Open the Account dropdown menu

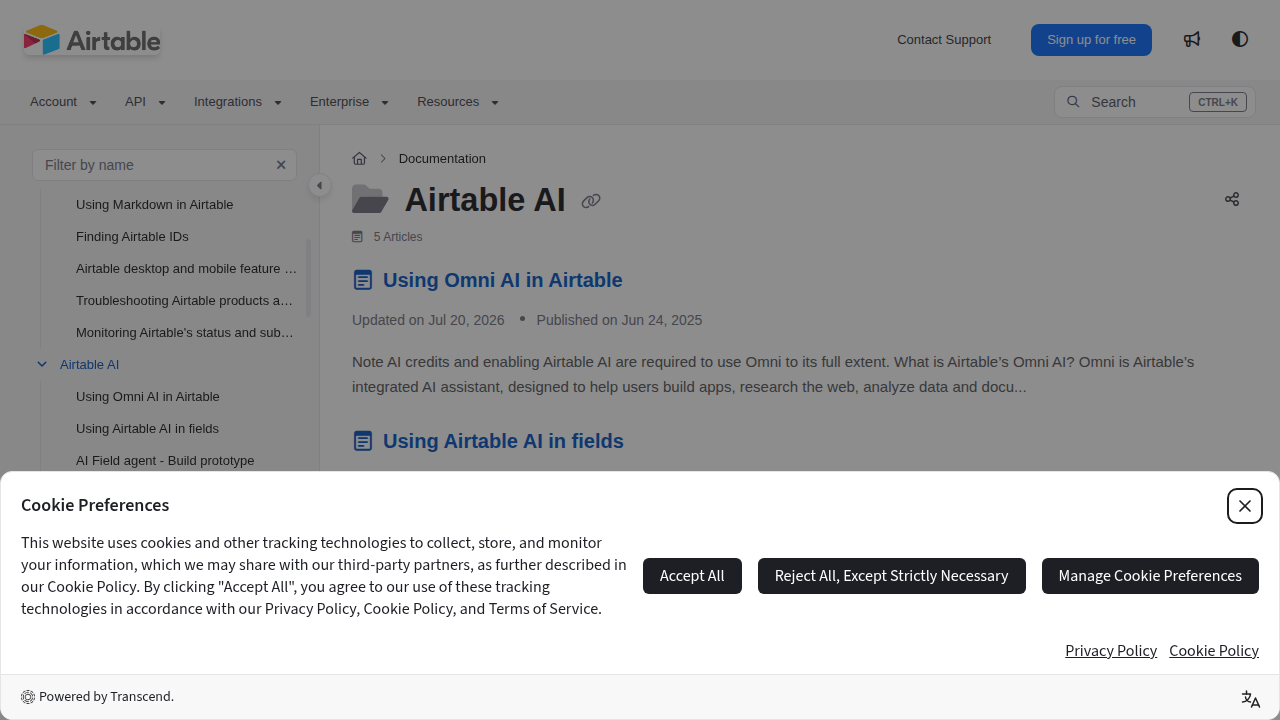pos(63,102)
